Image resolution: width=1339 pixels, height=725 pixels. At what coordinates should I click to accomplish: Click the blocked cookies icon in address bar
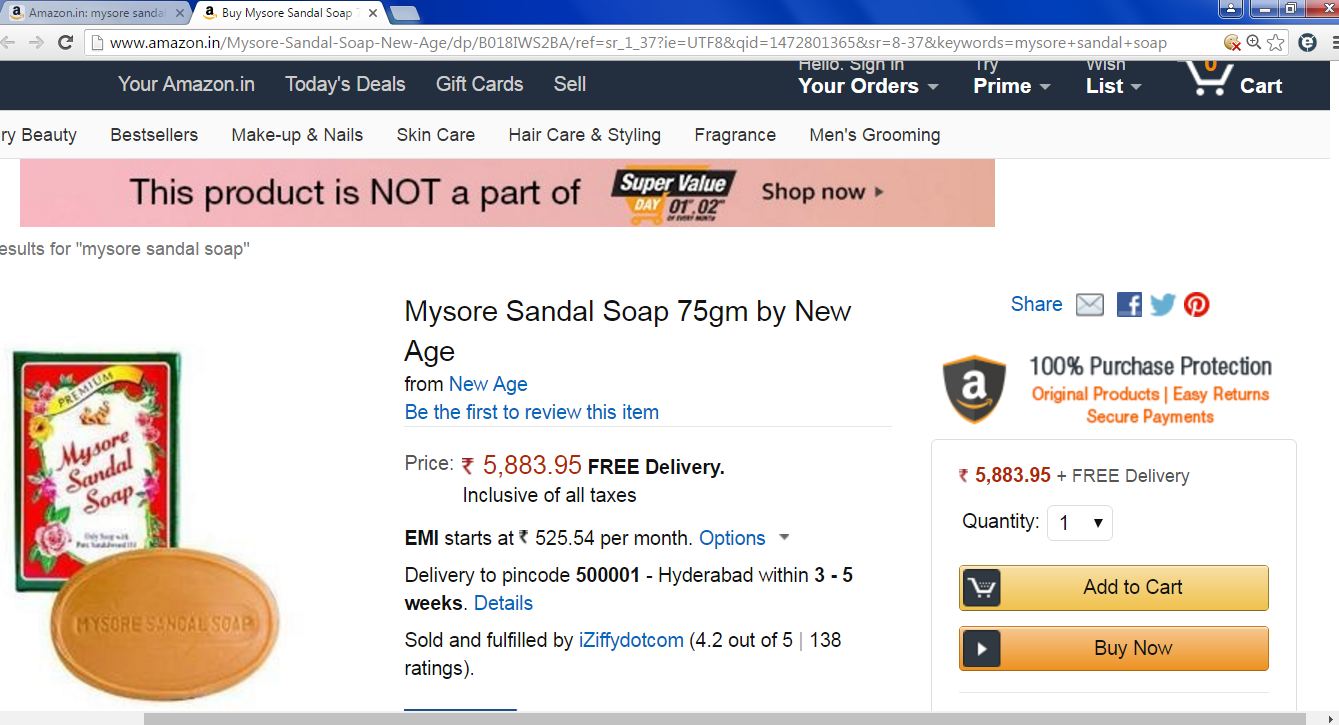[x=1232, y=43]
